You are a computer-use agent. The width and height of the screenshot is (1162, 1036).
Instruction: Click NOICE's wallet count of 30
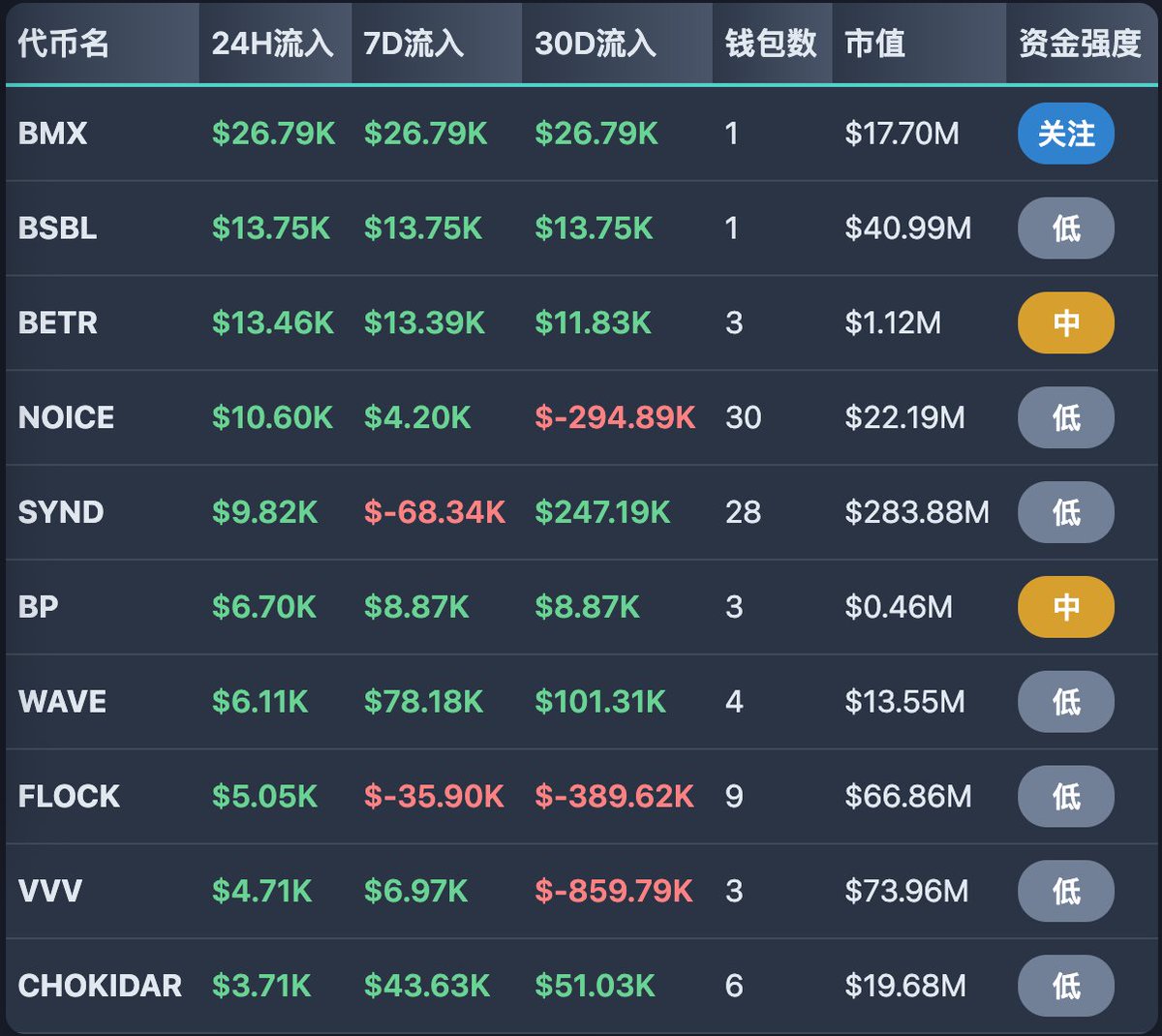pos(743,417)
